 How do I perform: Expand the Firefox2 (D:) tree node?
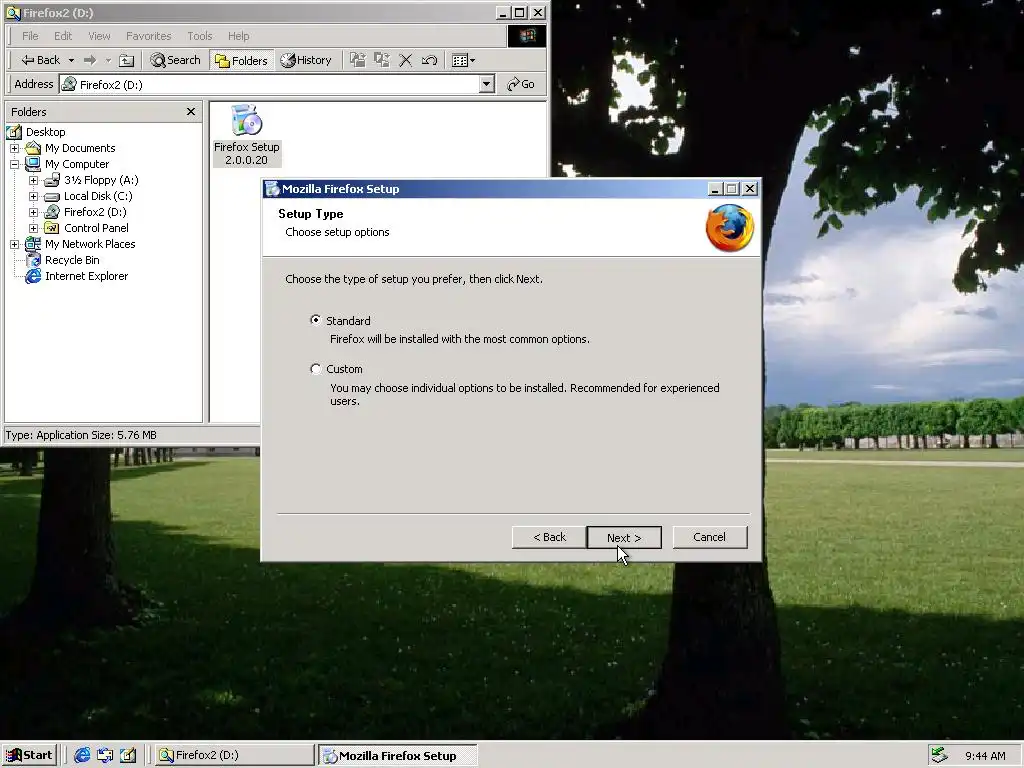click(33, 212)
